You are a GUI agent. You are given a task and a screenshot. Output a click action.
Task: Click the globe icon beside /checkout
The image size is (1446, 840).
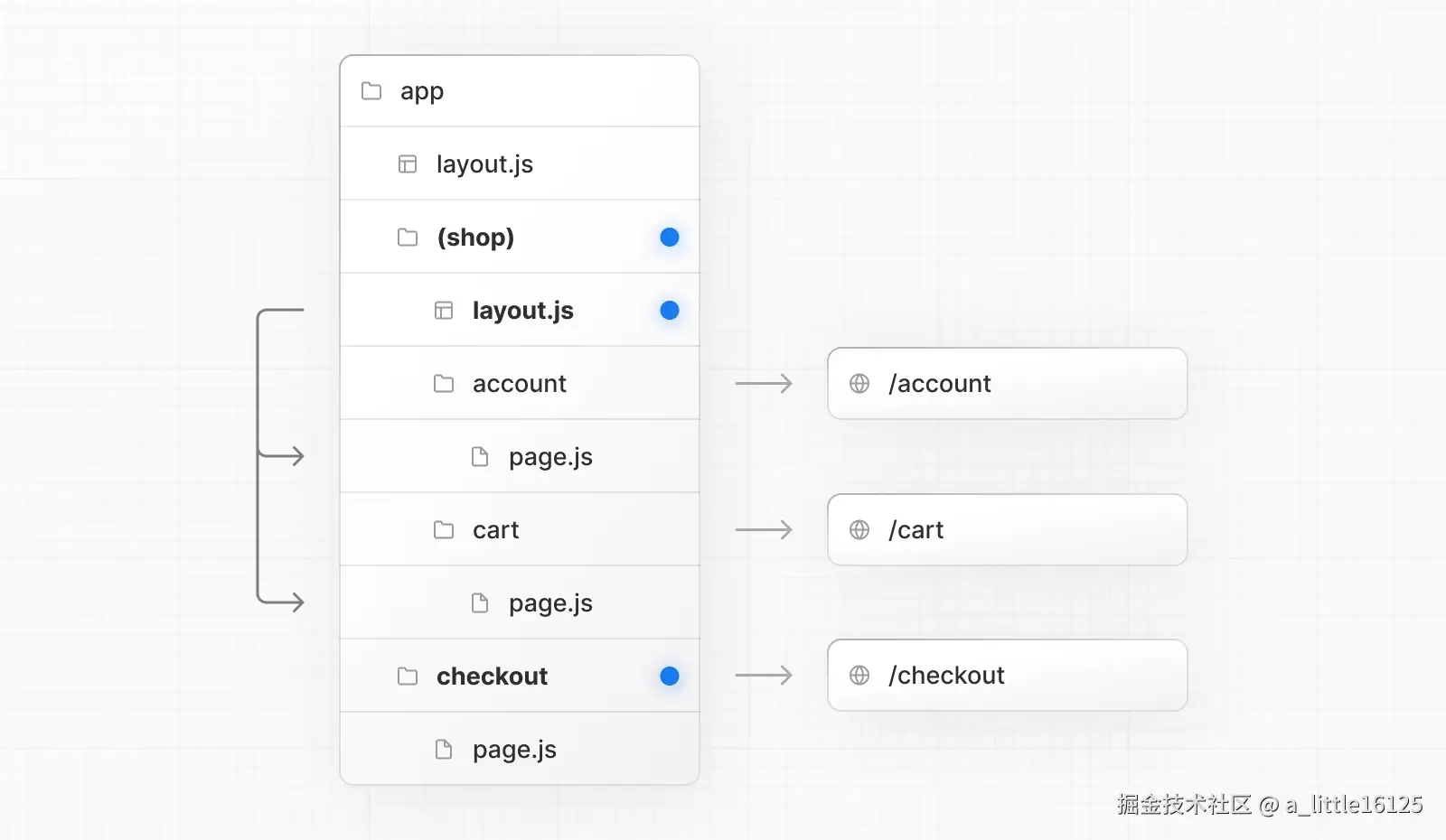point(859,676)
